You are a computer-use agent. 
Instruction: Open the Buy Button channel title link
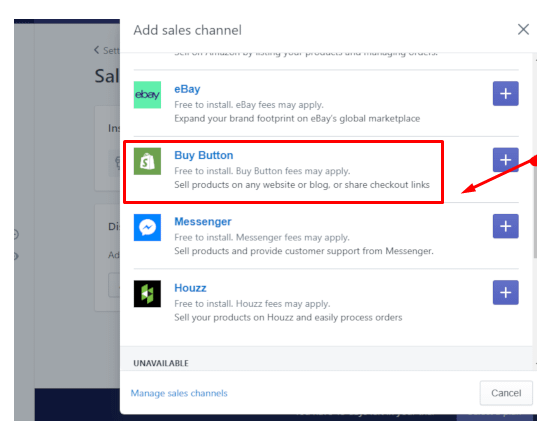click(203, 155)
